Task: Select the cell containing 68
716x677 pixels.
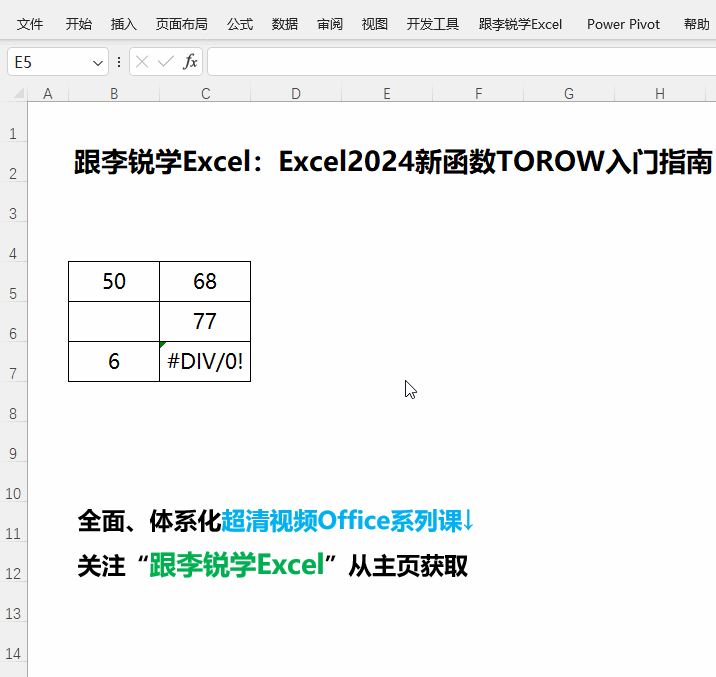Action: tap(205, 281)
